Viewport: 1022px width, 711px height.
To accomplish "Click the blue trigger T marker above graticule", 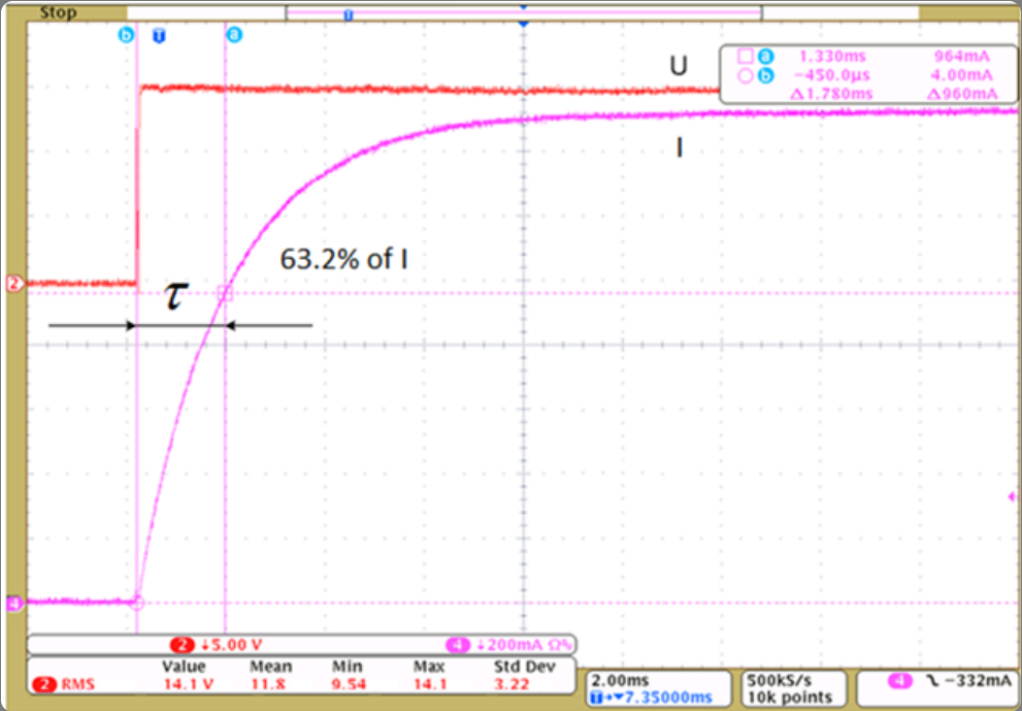I will point(158,36).
